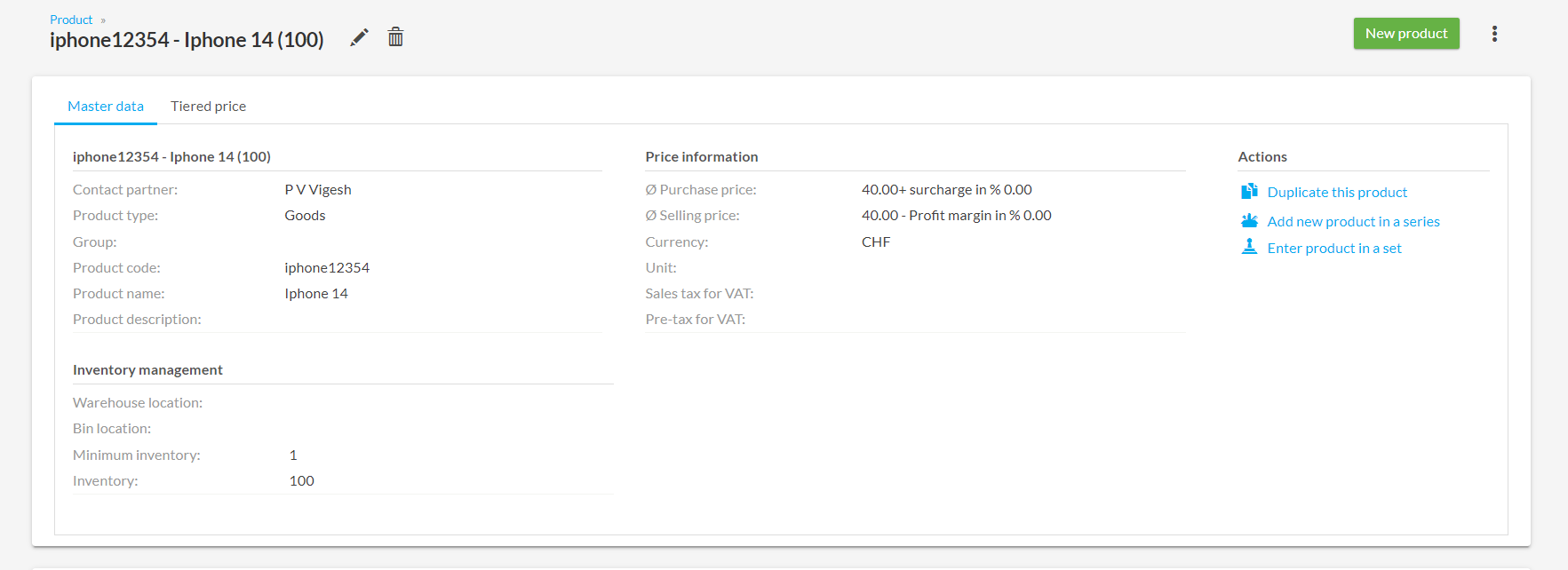Click the pencil edit icon beside title
Screen dimensions: 1568x570
point(359,37)
